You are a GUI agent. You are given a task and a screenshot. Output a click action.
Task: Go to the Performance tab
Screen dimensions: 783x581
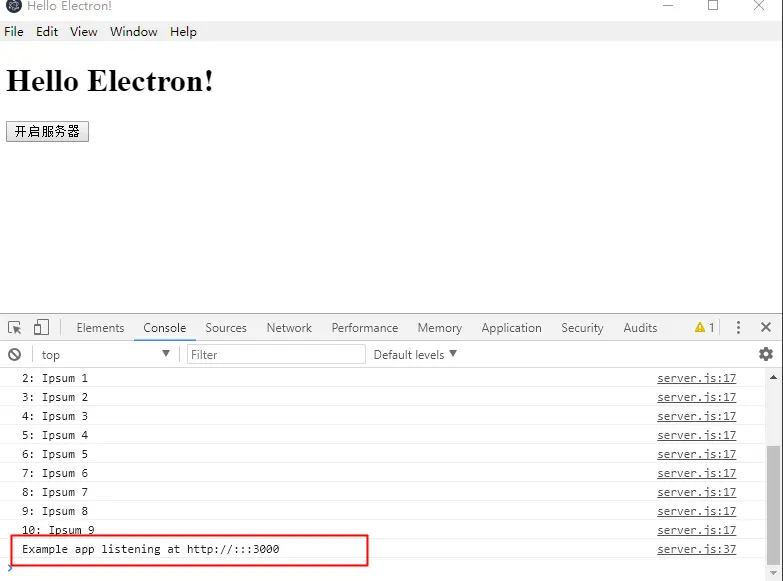[x=365, y=328]
